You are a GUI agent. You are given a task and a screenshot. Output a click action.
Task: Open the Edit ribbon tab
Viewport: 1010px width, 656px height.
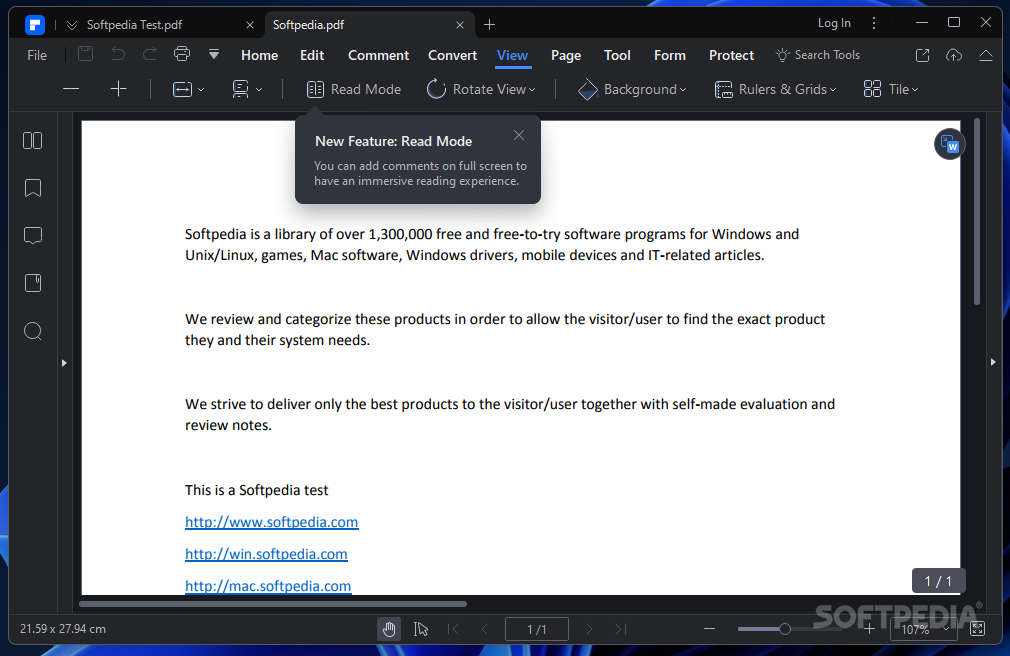tap(312, 55)
